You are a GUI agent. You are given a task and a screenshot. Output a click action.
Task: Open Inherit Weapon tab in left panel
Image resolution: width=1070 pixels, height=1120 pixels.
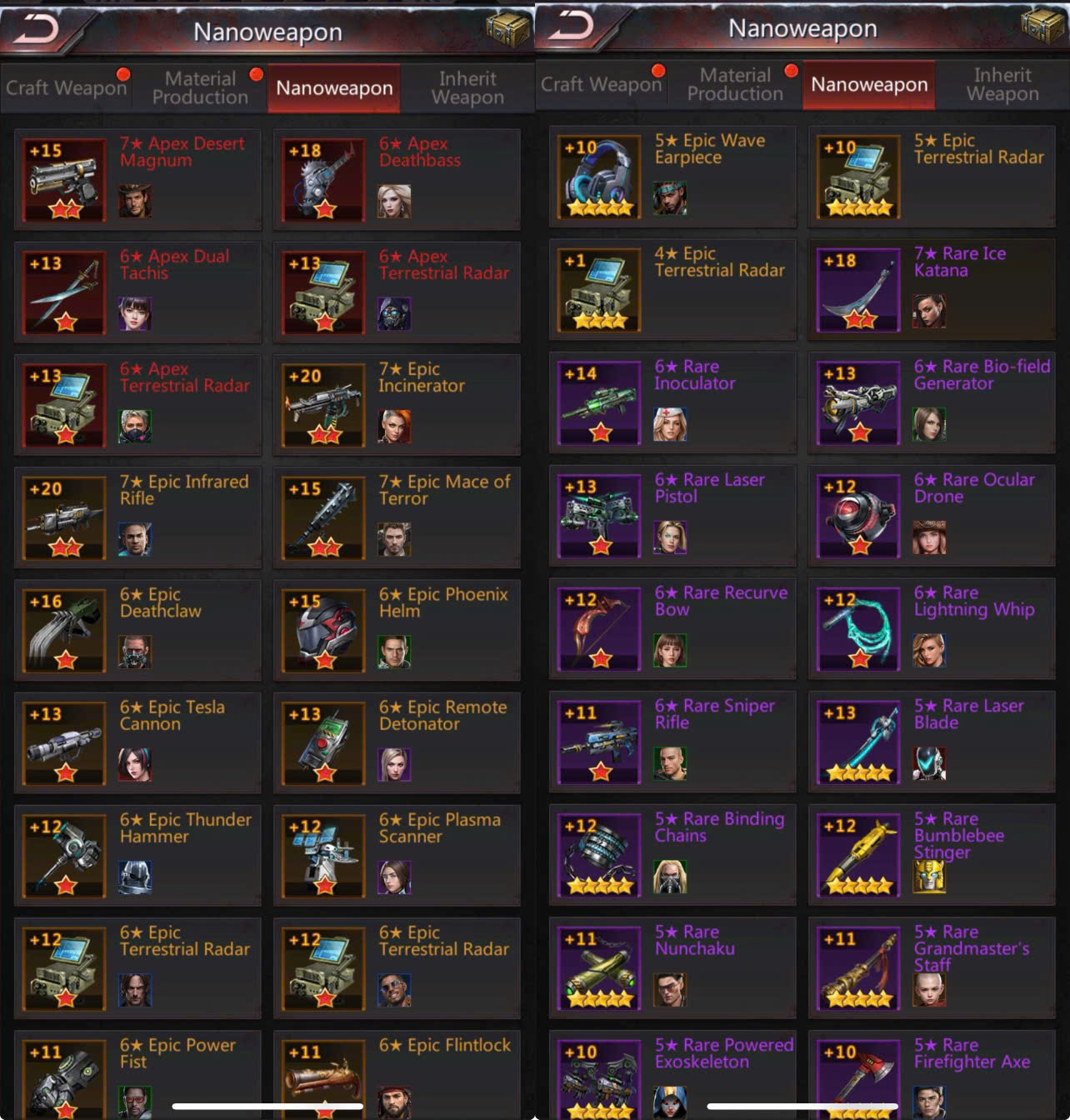[x=467, y=87]
